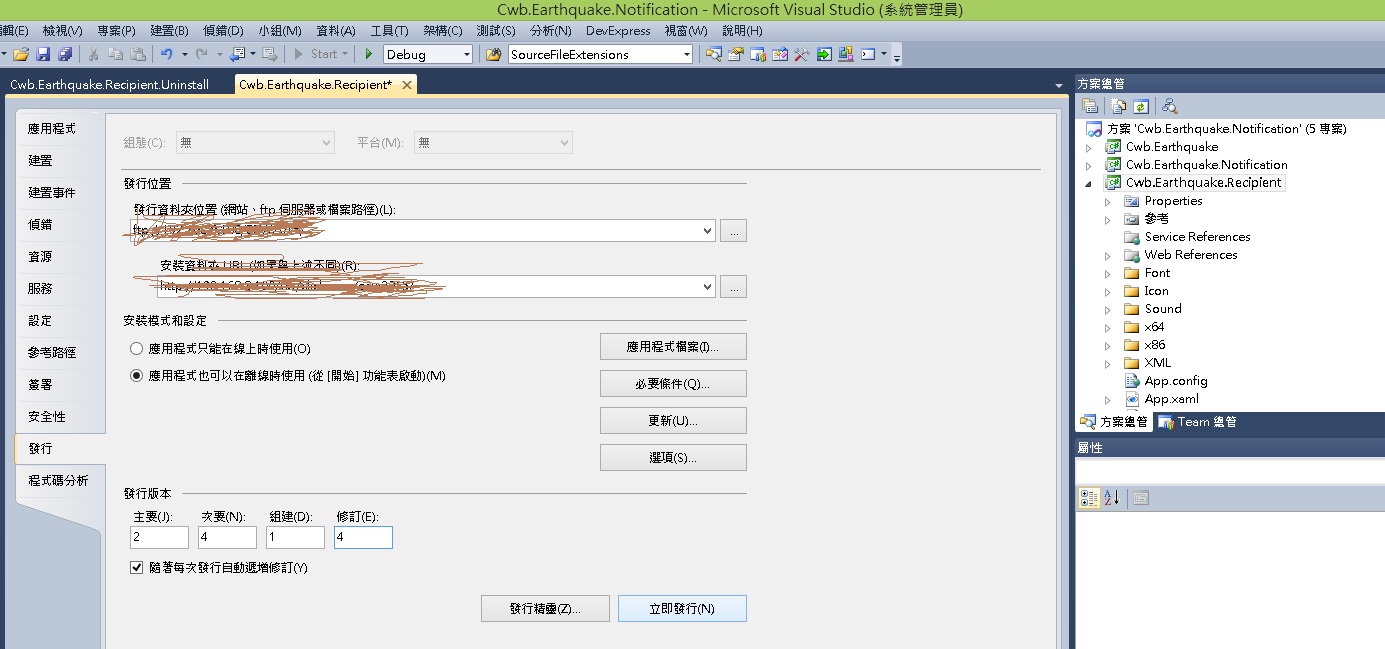Click the Navigate Backward icon
1385x649 pixels.
tap(238, 54)
